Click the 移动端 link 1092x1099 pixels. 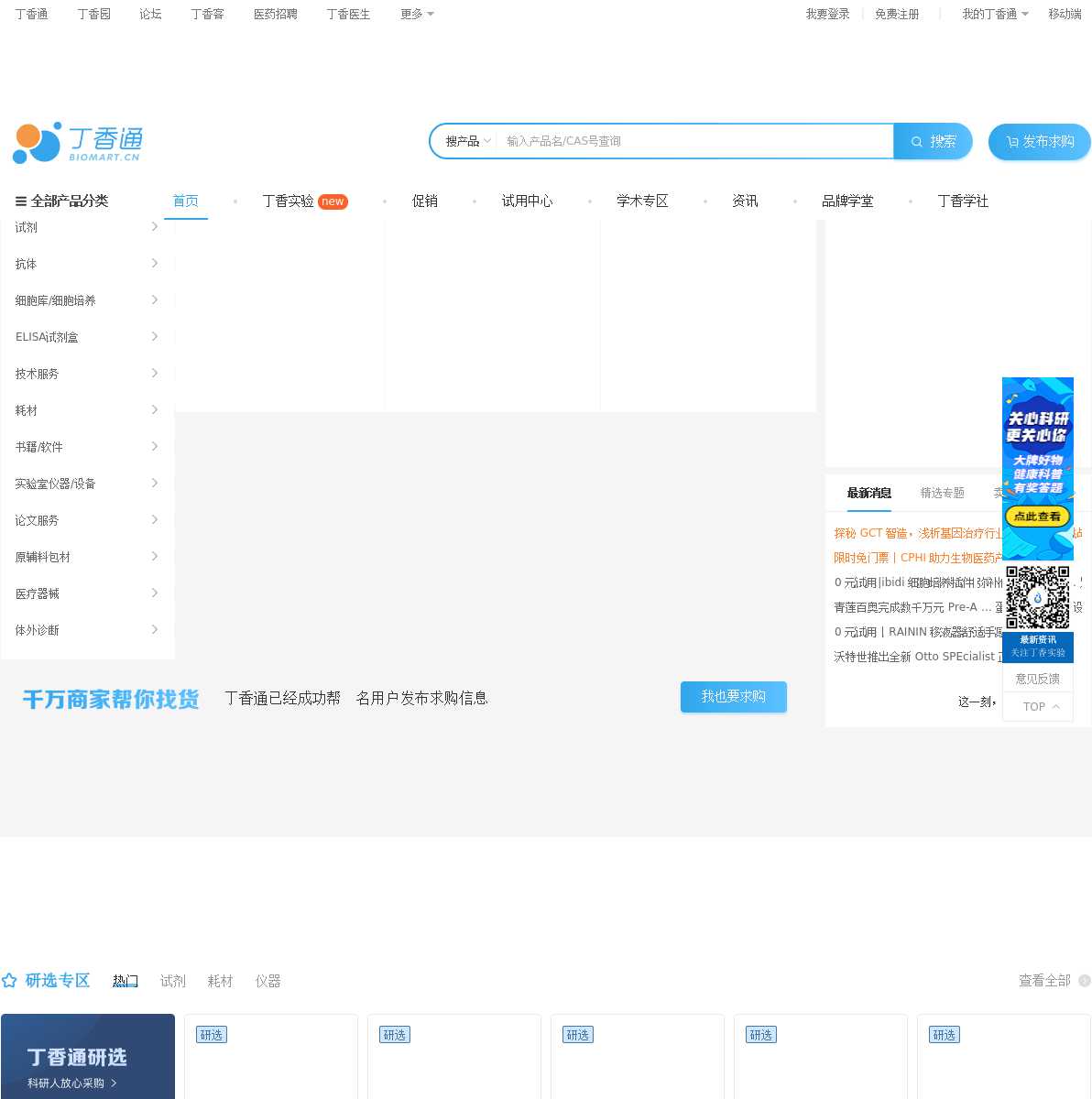1065,14
